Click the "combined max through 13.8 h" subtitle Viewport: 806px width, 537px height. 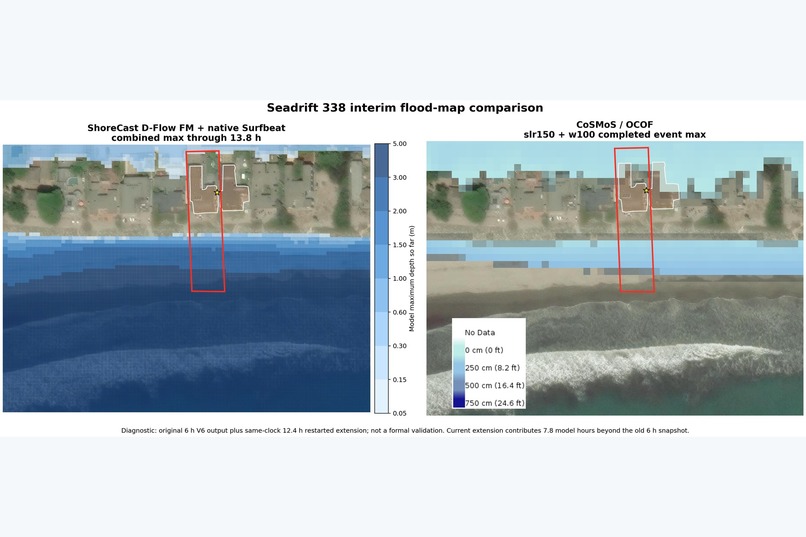pos(186,138)
